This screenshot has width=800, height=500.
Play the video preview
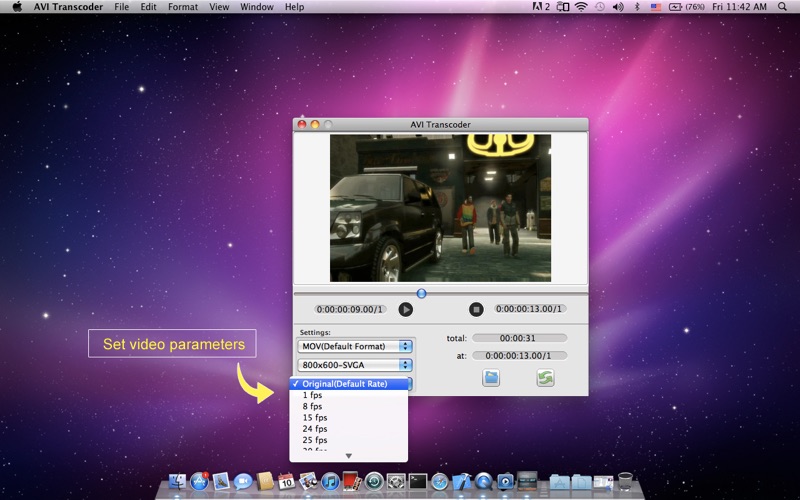[x=406, y=309]
